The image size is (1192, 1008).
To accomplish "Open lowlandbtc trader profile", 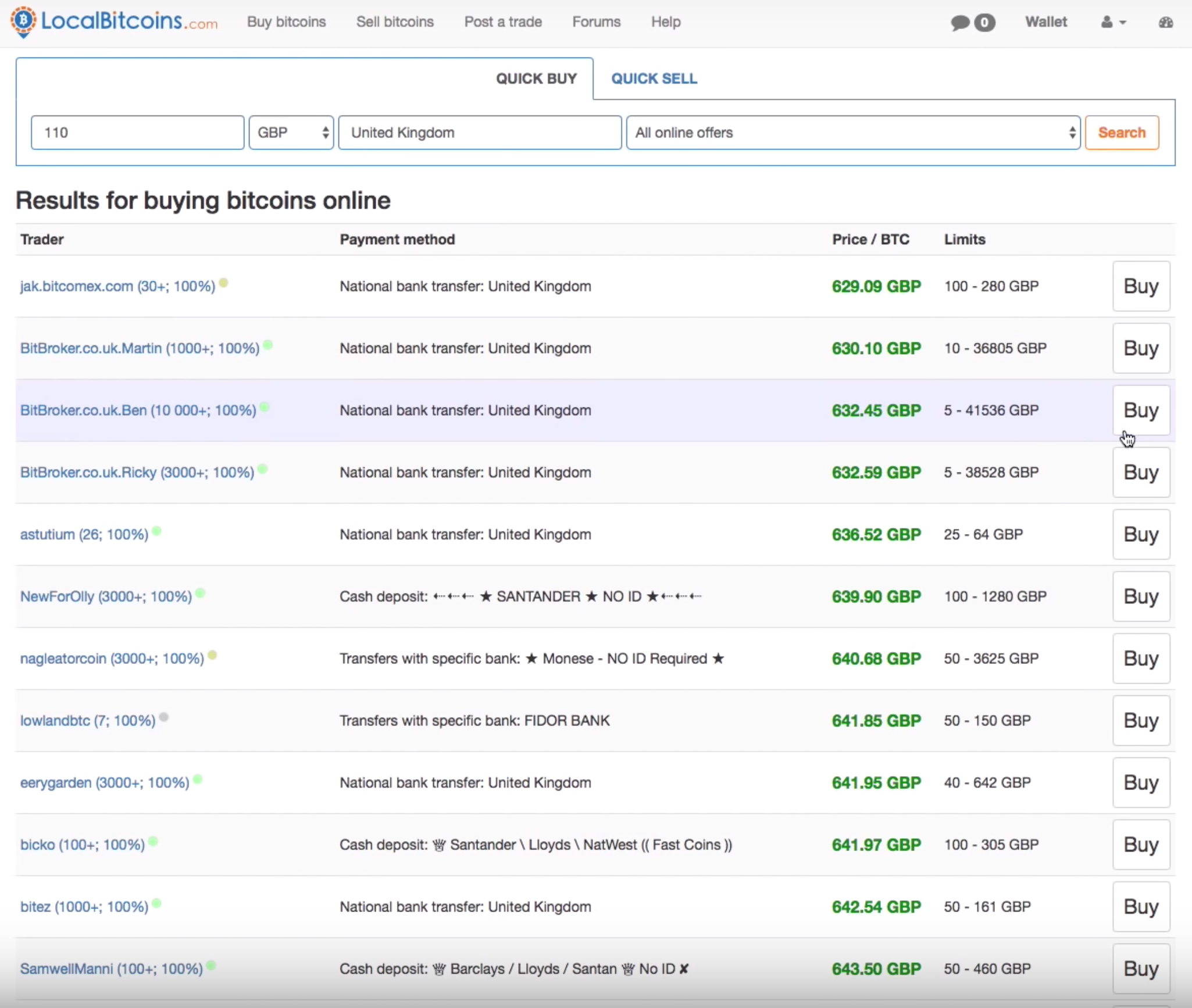I will point(88,721).
